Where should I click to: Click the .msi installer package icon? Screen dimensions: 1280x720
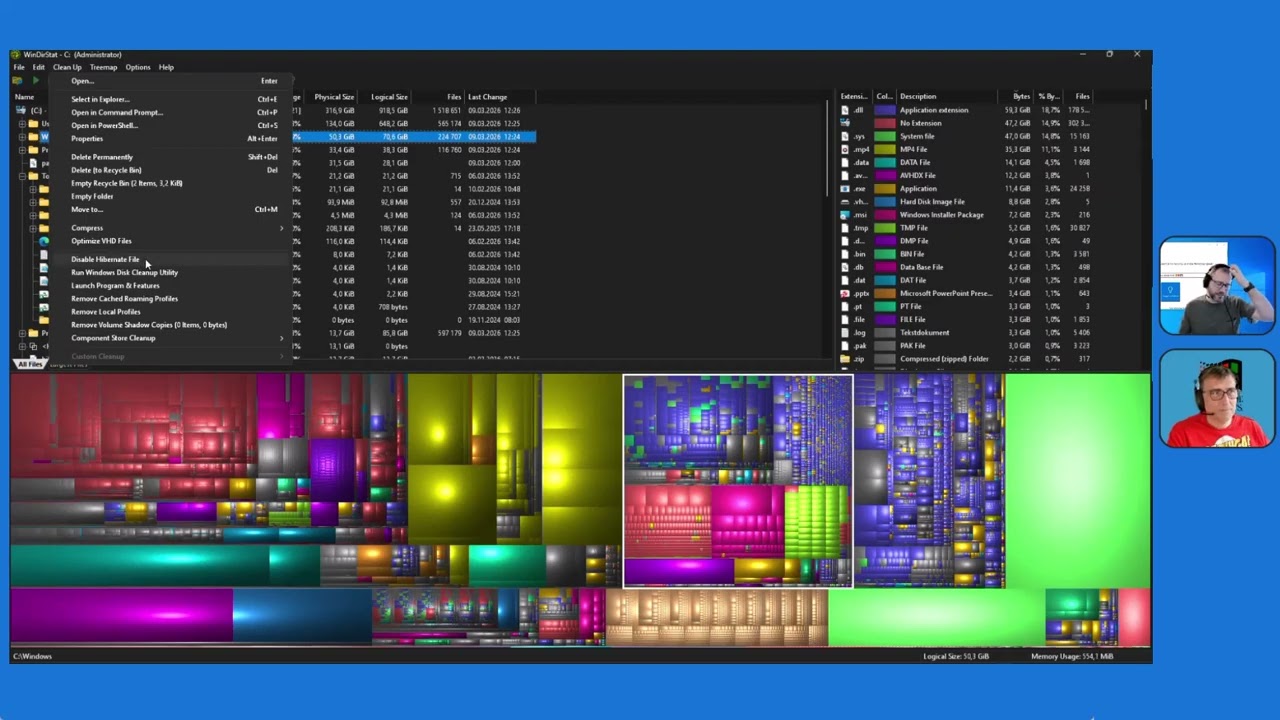[x=845, y=215]
